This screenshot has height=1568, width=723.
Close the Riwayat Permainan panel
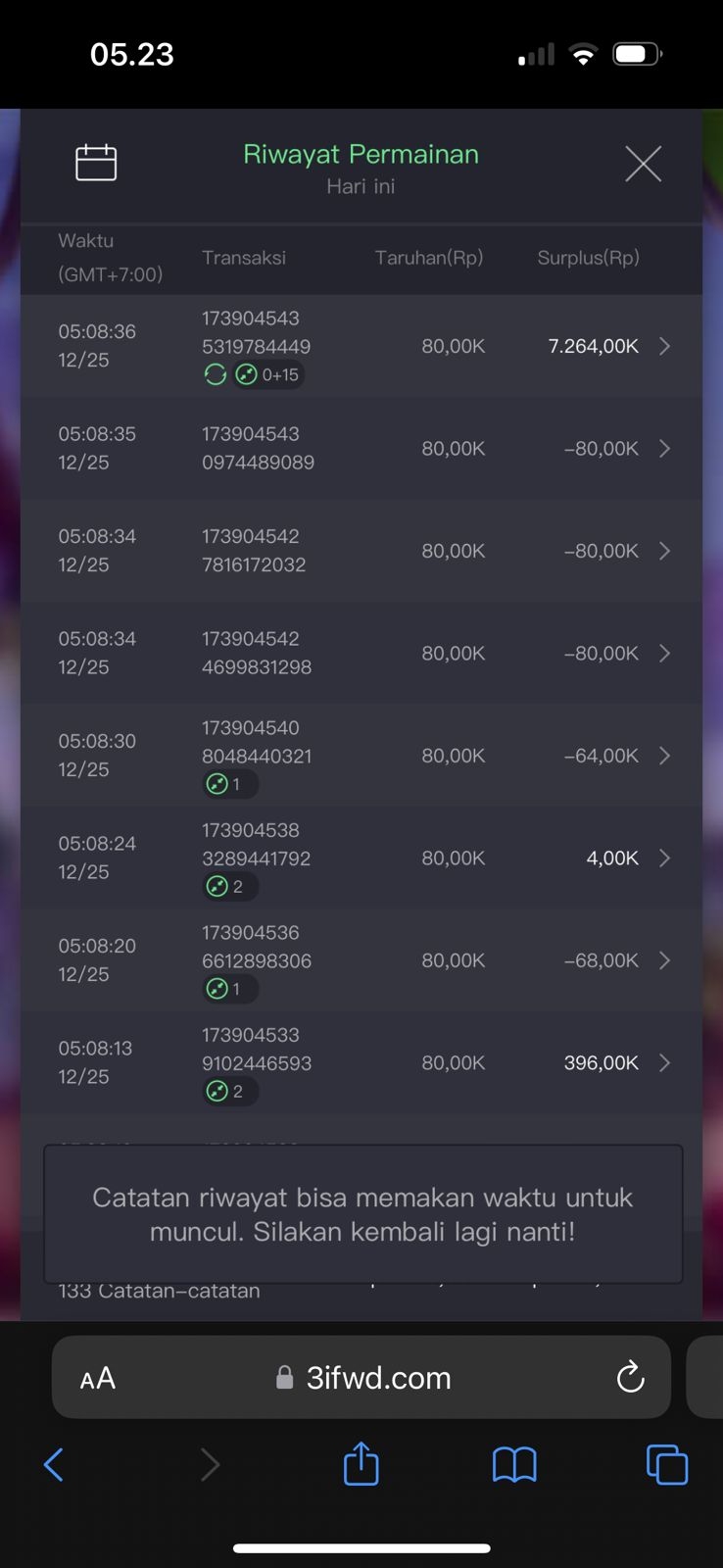(643, 164)
